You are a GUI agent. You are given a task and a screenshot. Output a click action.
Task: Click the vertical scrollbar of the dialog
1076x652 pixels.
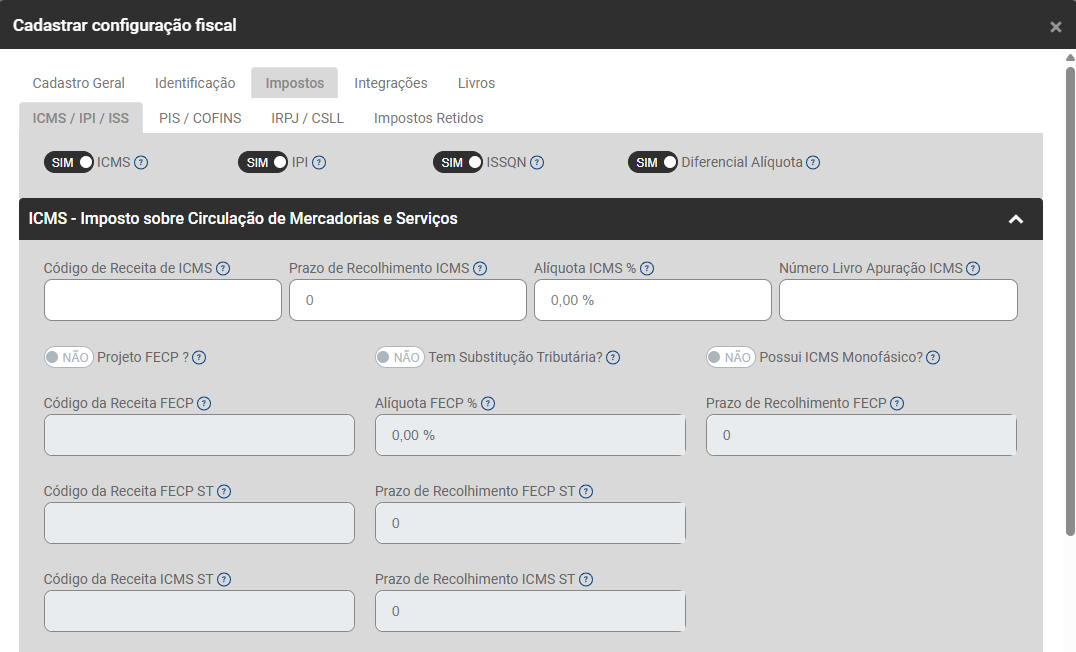tap(1070, 300)
